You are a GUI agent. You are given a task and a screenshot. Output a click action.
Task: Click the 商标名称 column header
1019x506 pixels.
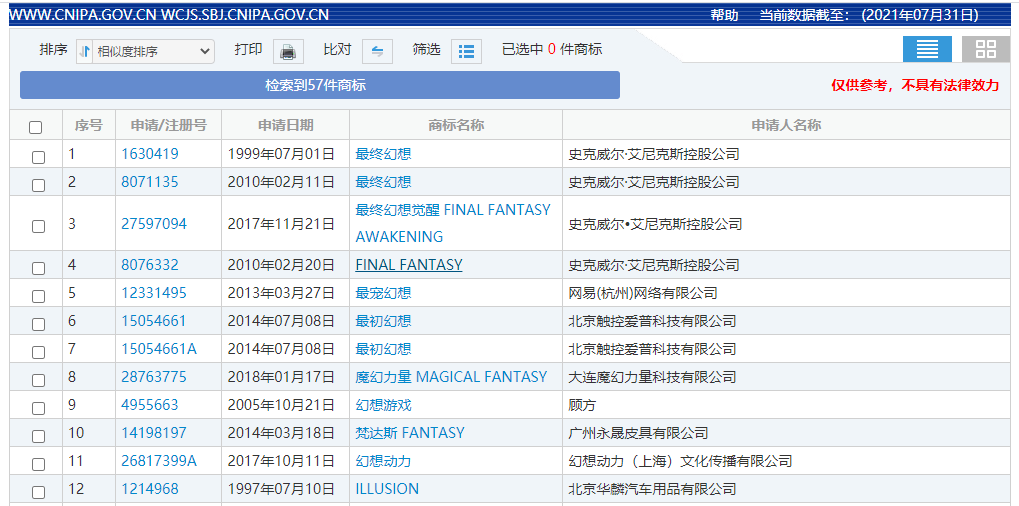[456, 125]
